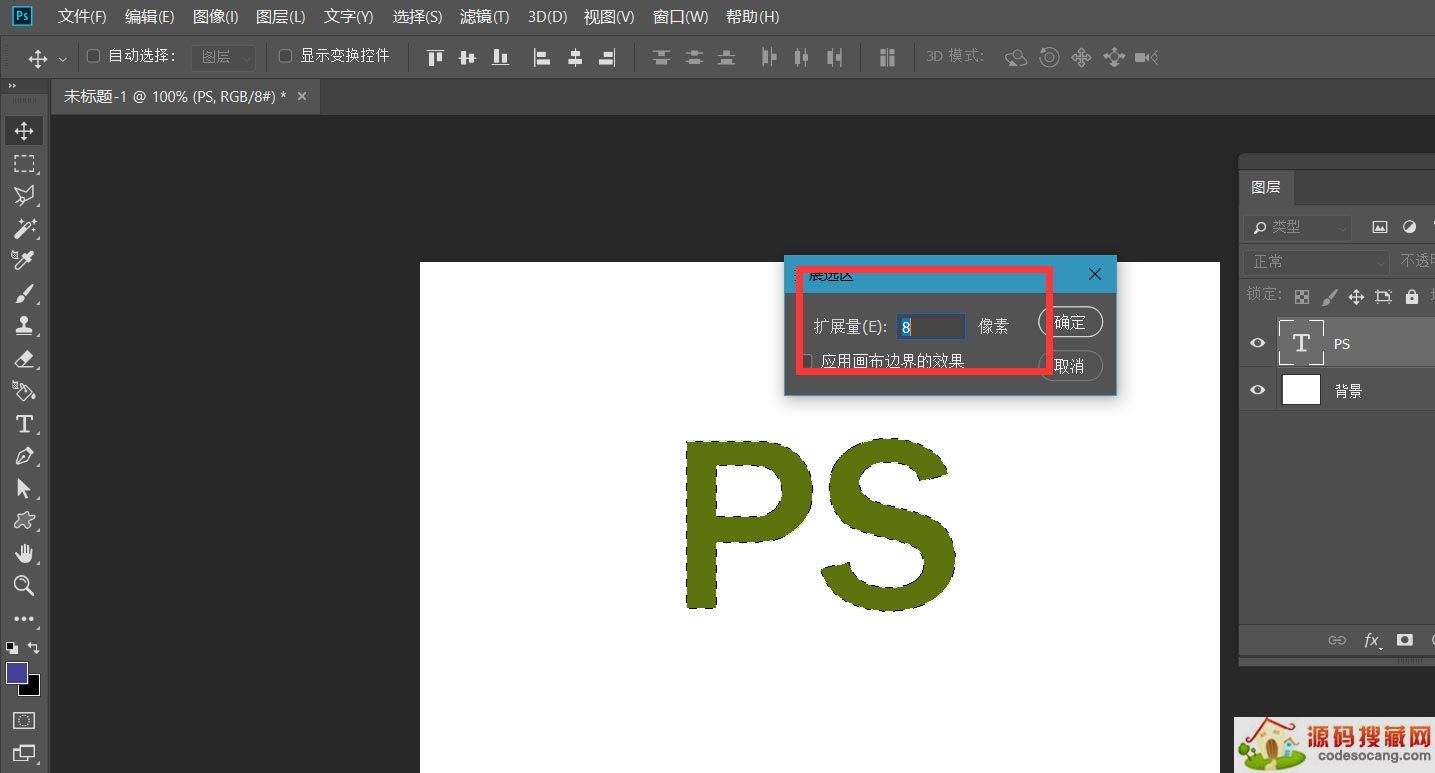This screenshot has width=1435, height=773.
Task: Click Align top edges in options bar
Action: click(x=435, y=57)
